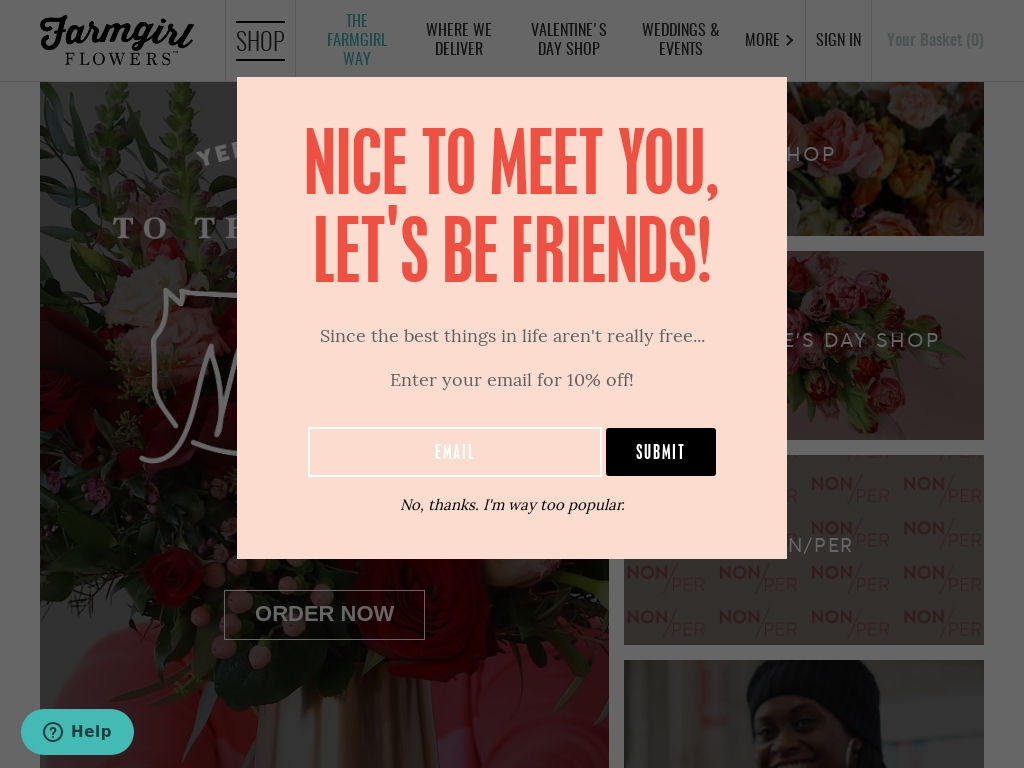The height and width of the screenshot is (768, 1024).
Task: Open Valentine's Day Shop in navigation
Action: point(568,40)
